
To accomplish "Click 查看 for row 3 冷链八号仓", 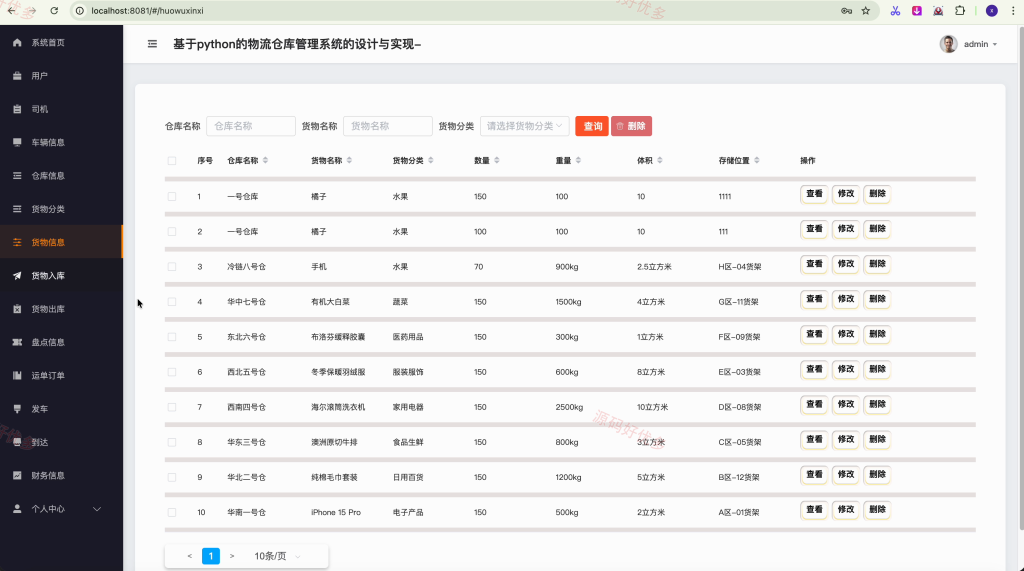I will pyautogui.click(x=814, y=264).
